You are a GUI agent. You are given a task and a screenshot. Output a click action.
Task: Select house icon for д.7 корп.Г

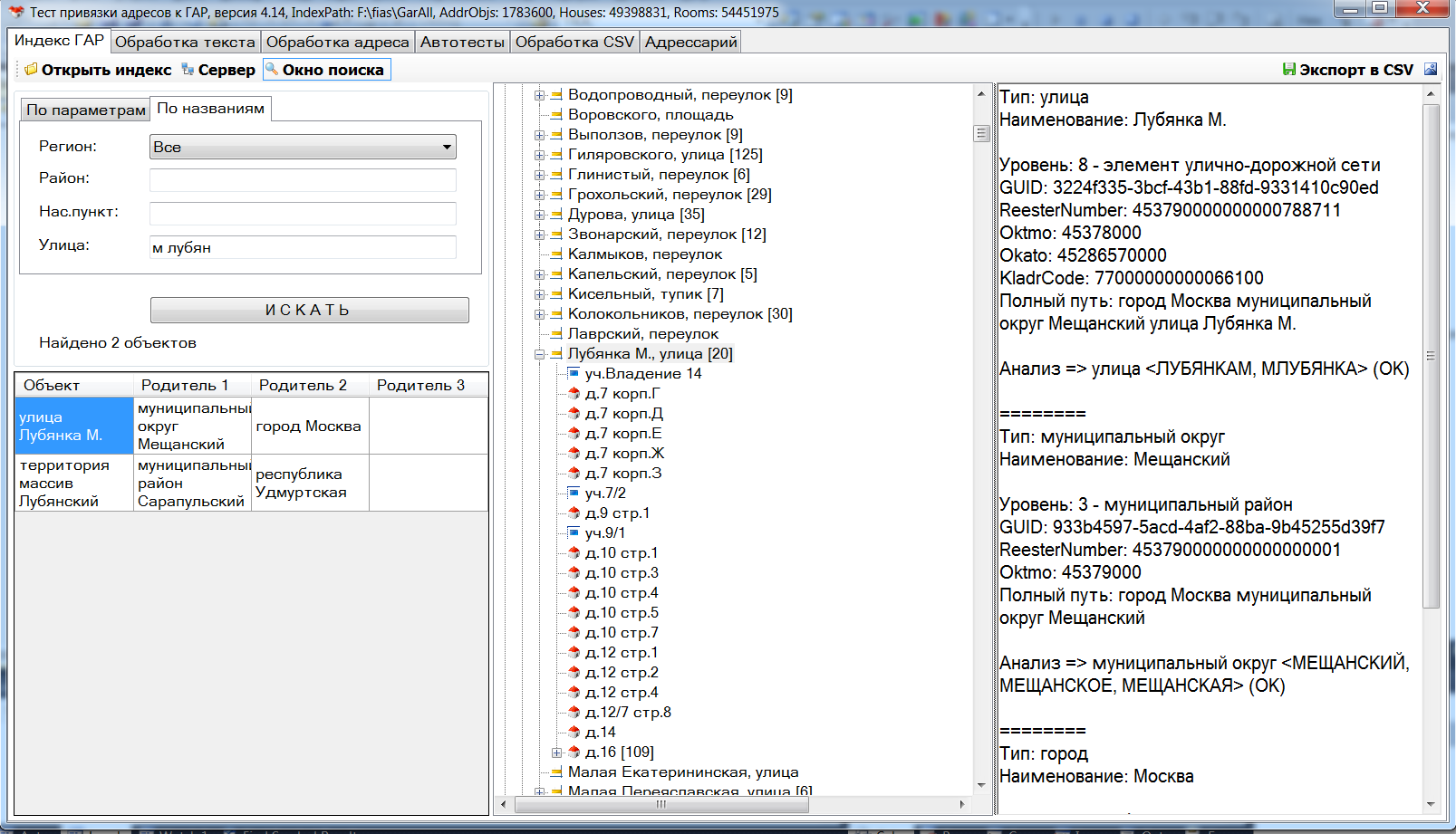pos(574,394)
